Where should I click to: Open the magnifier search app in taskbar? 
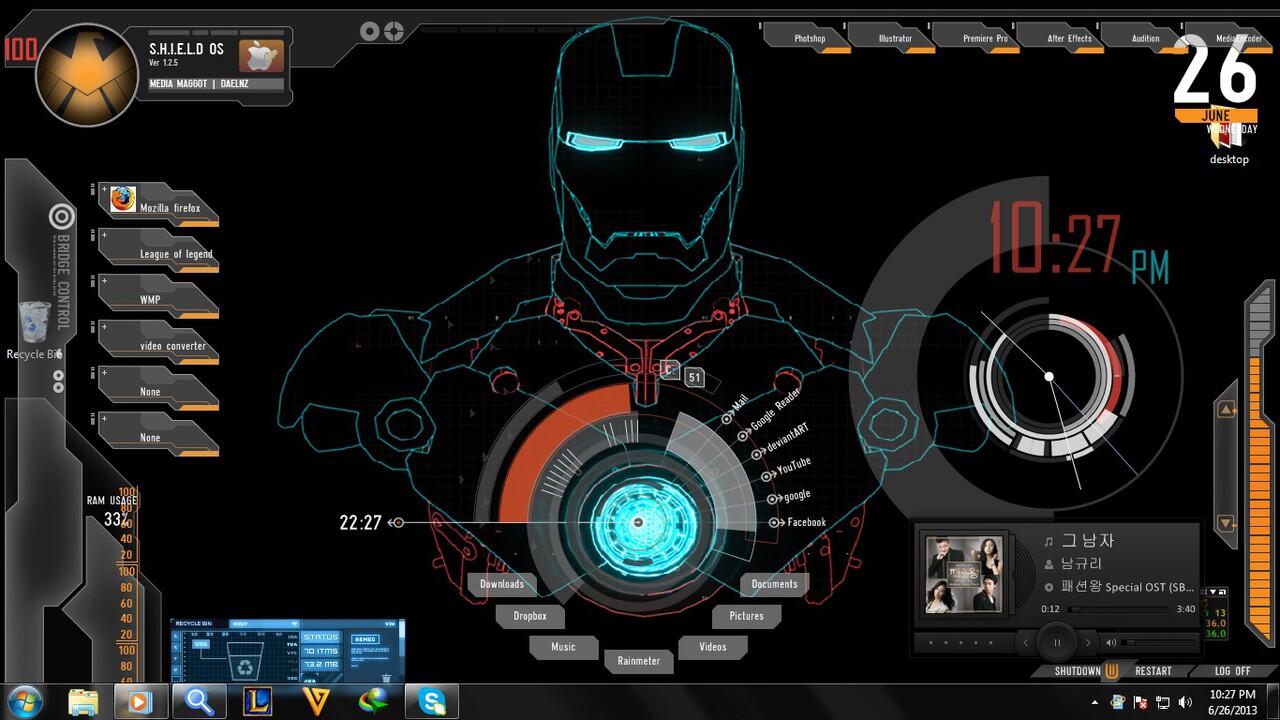click(x=198, y=702)
